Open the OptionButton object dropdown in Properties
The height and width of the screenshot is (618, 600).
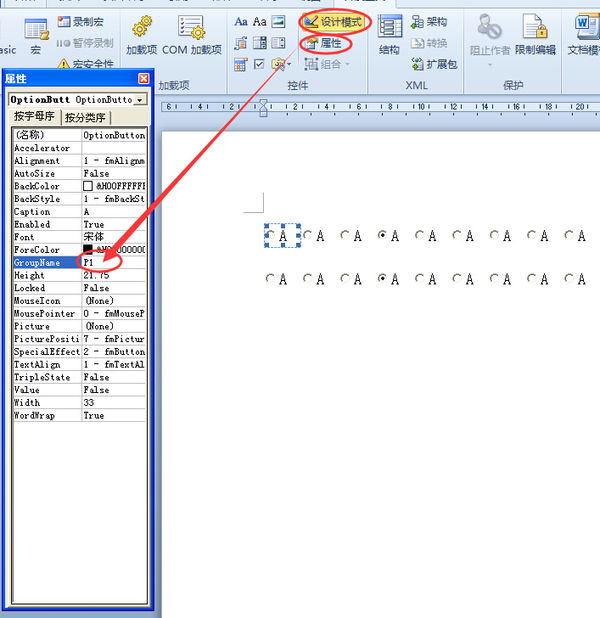[140, 100]
